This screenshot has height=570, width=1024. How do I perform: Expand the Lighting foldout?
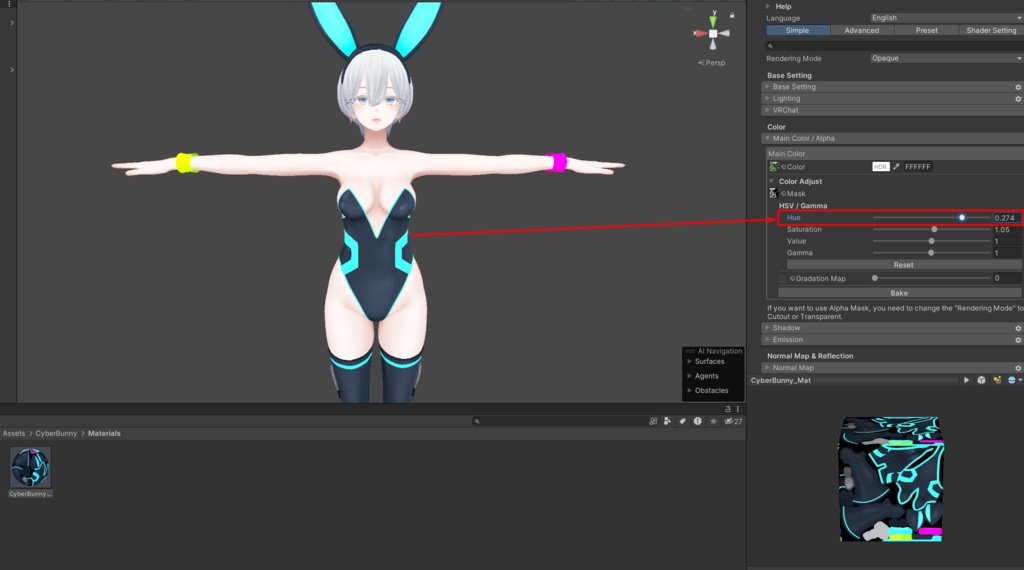coord(767,98)
